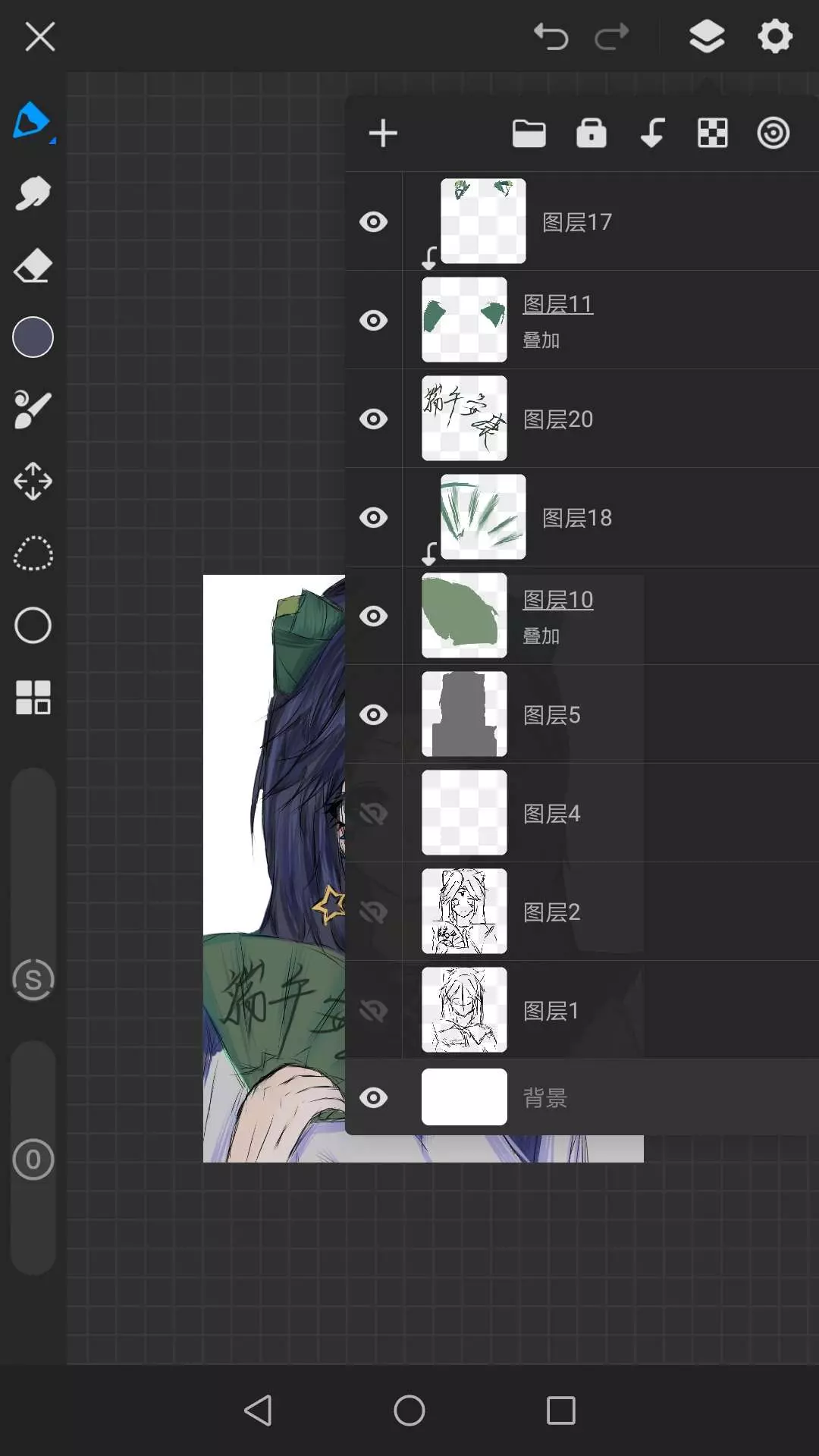Tap the 图层4 layer name
Viewport: 819px width, 1456px height.
tap(552, 814)
